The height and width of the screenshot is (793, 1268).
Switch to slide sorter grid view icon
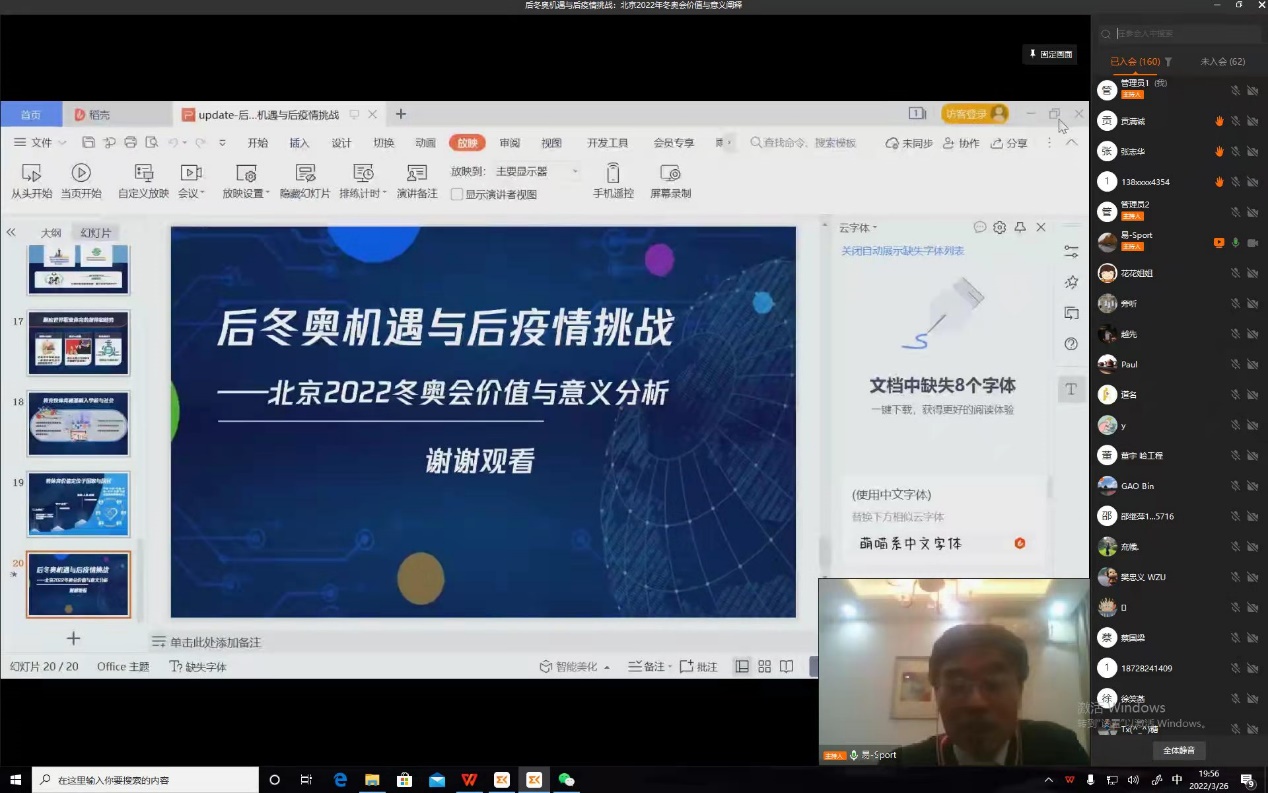pos(764,667)
